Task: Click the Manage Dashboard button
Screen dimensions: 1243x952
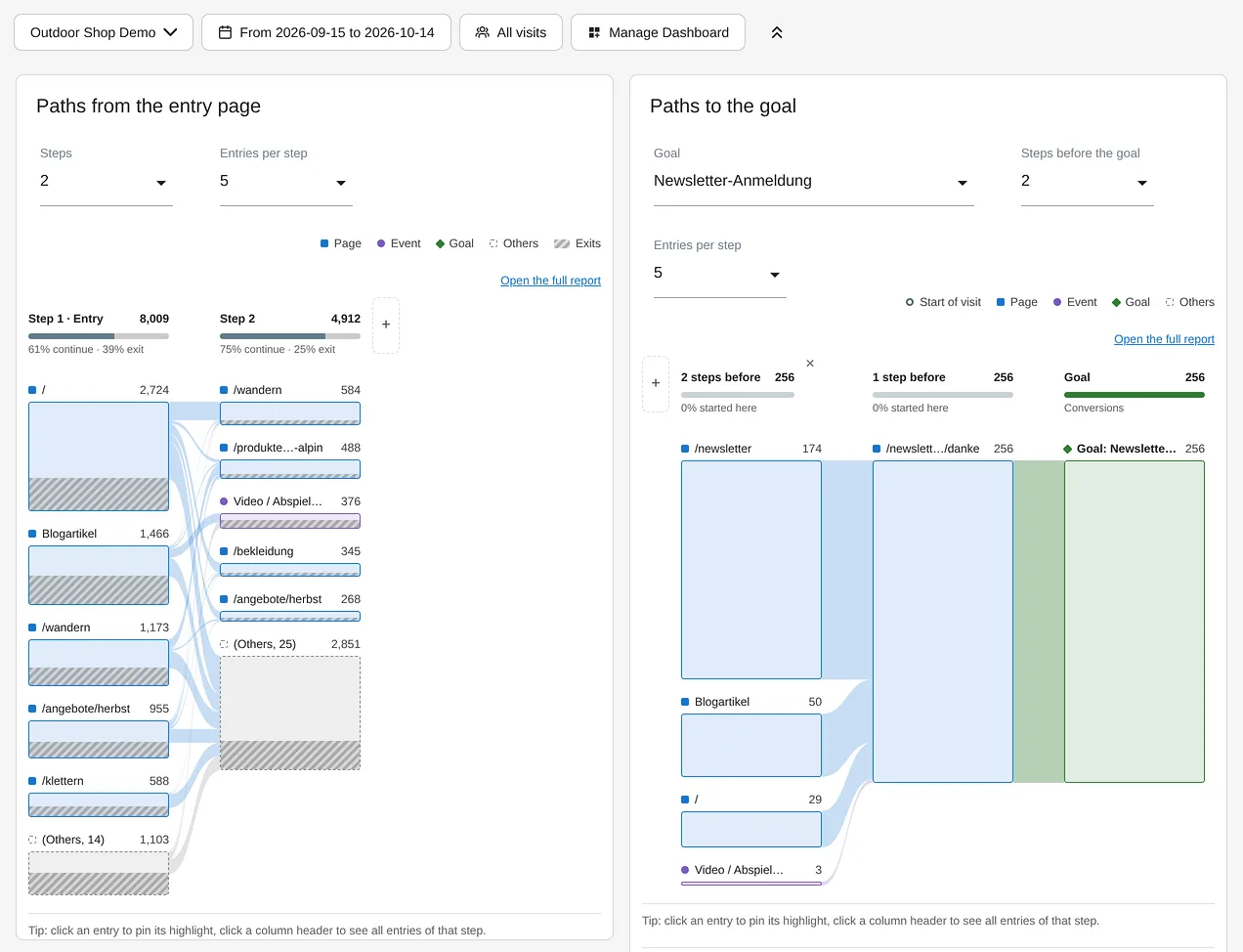Action: (658, 32)
